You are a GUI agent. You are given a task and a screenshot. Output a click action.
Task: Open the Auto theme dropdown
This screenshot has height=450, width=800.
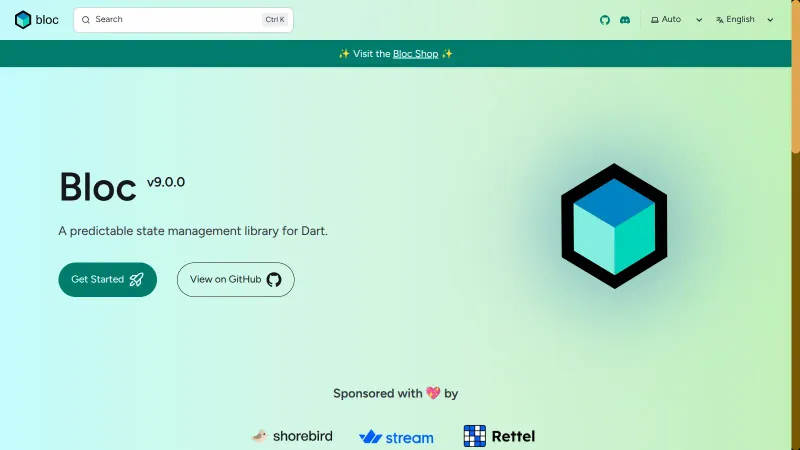677,20
